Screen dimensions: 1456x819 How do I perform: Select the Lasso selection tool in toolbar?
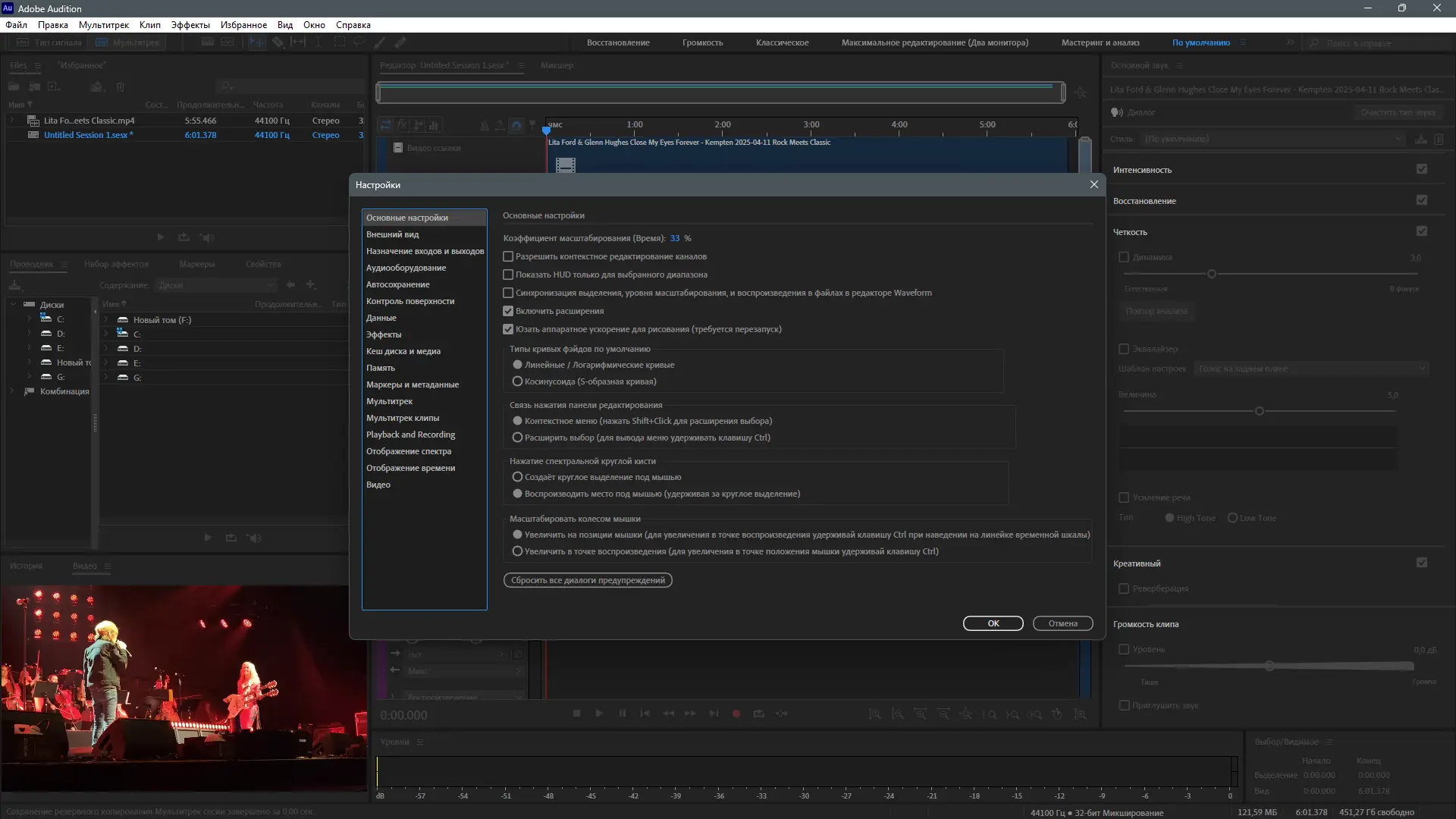point(359,42)
